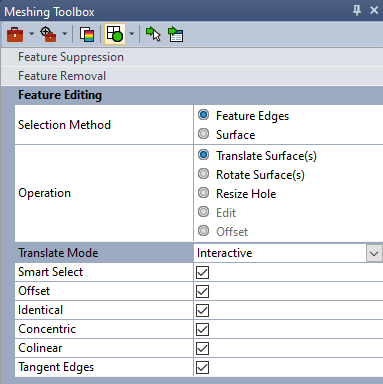Toggle the Concentric checkbox
383x384 pixels.
tap(202, 329)
